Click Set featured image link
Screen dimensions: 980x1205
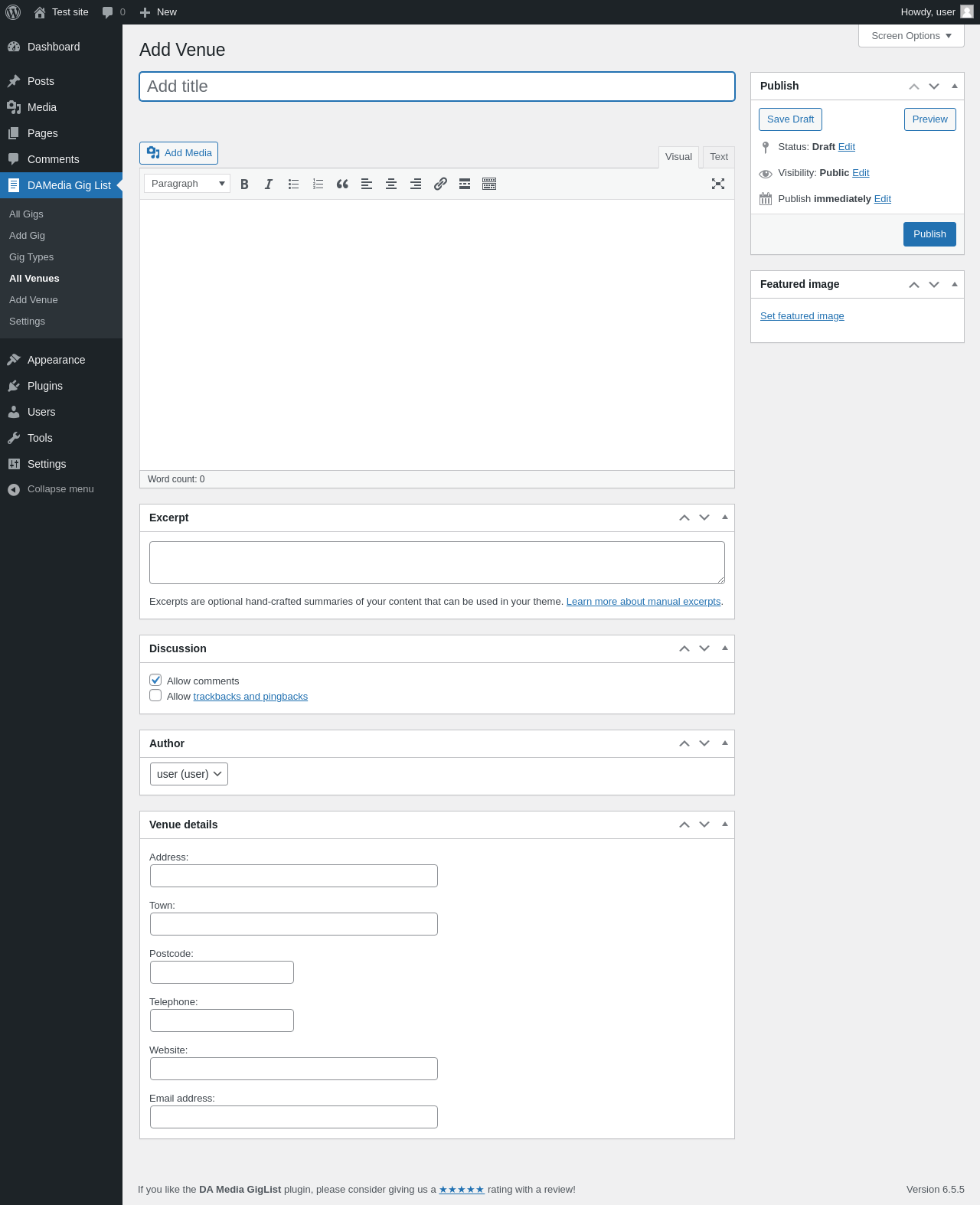[802, 316]
